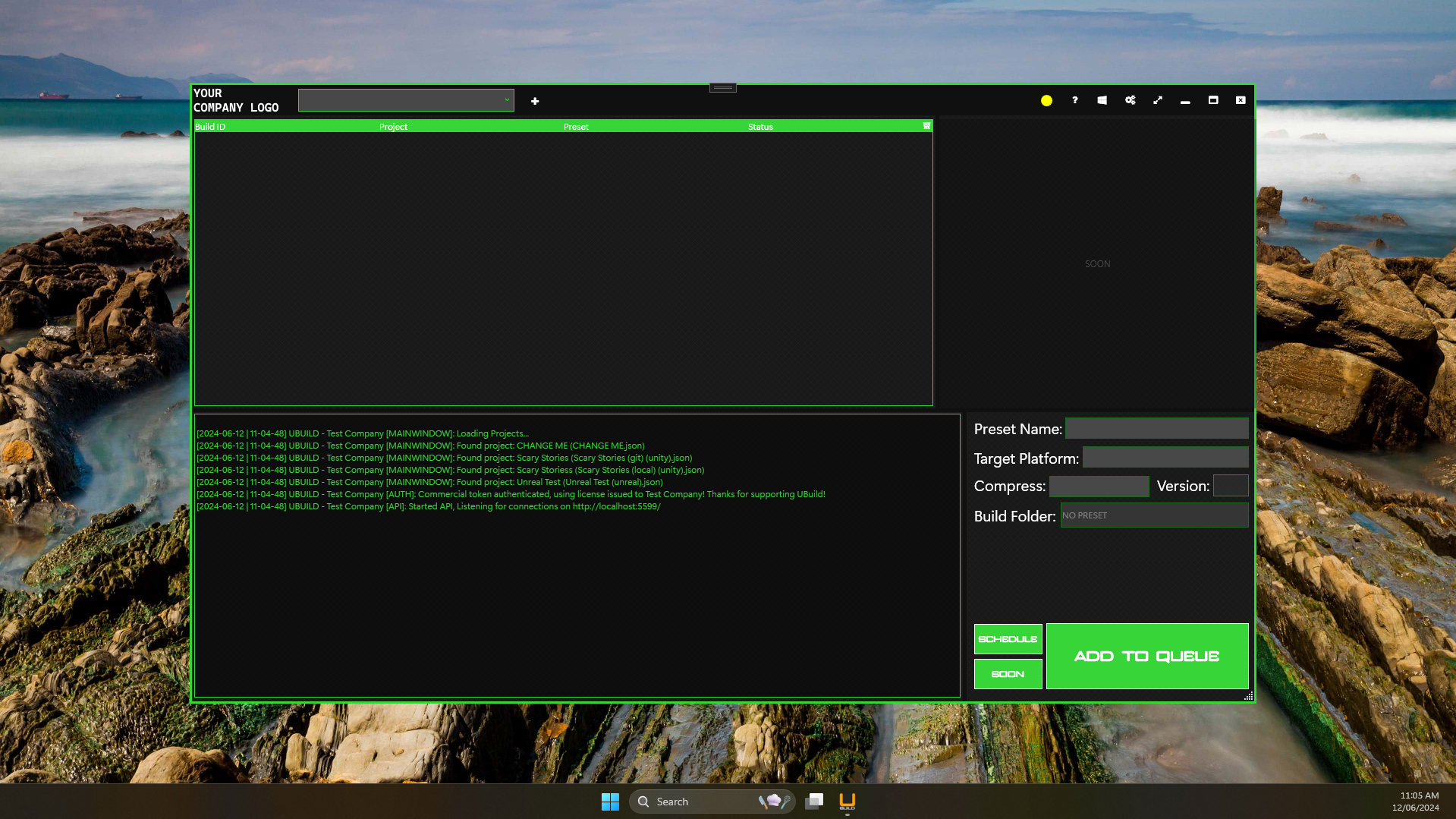Sort by the Build ID column header
The width and height of the screenshot is (1456, 819).
click(x=210, y=127)
